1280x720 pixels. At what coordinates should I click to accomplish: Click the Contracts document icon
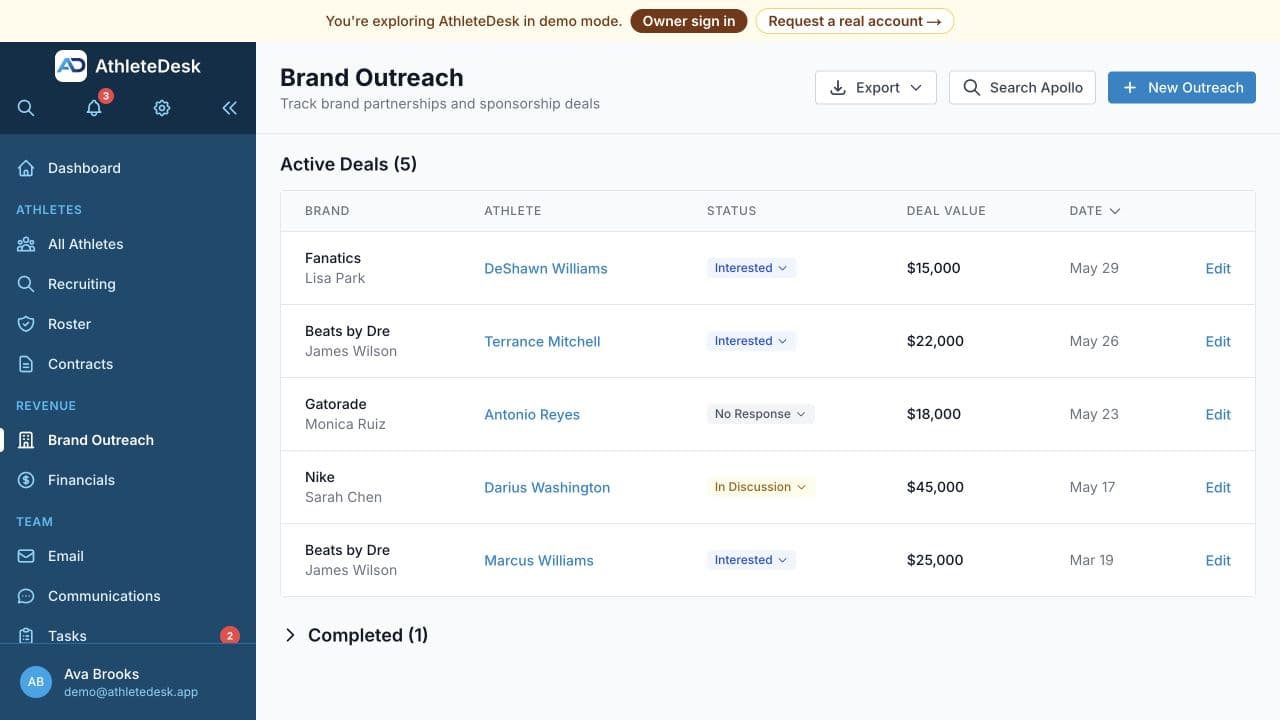[26, 364]
